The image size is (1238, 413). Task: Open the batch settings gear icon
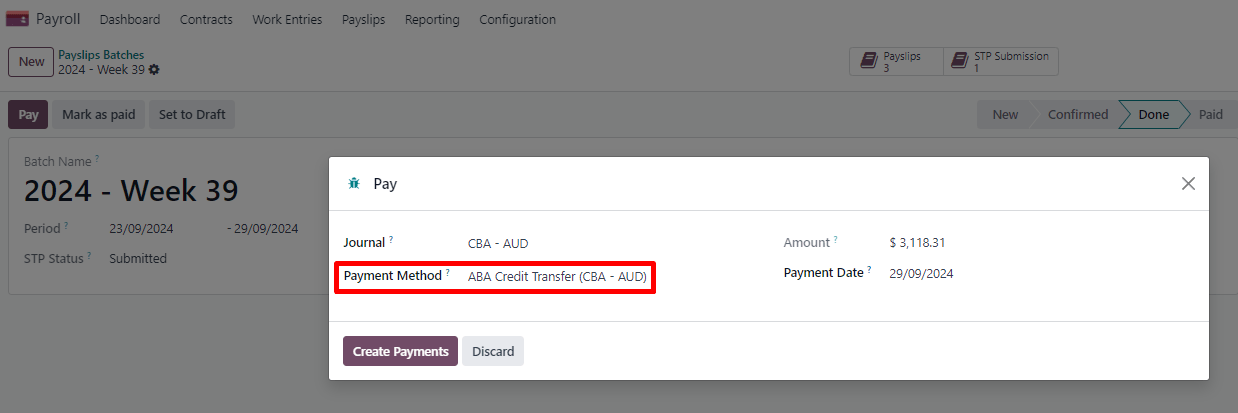154,70
